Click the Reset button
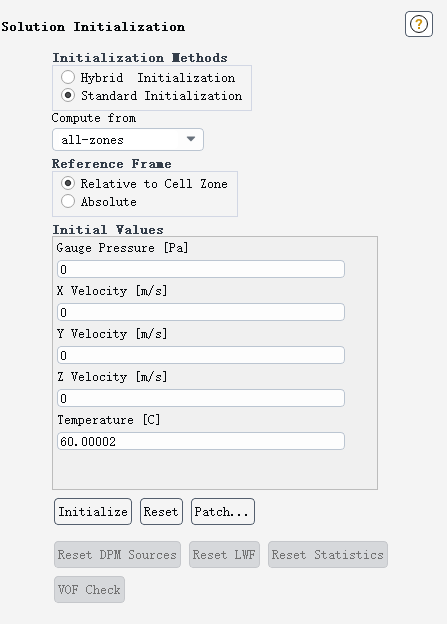This screenshot has height=624, width=447. pyautogui.click(x=161, y=511)
